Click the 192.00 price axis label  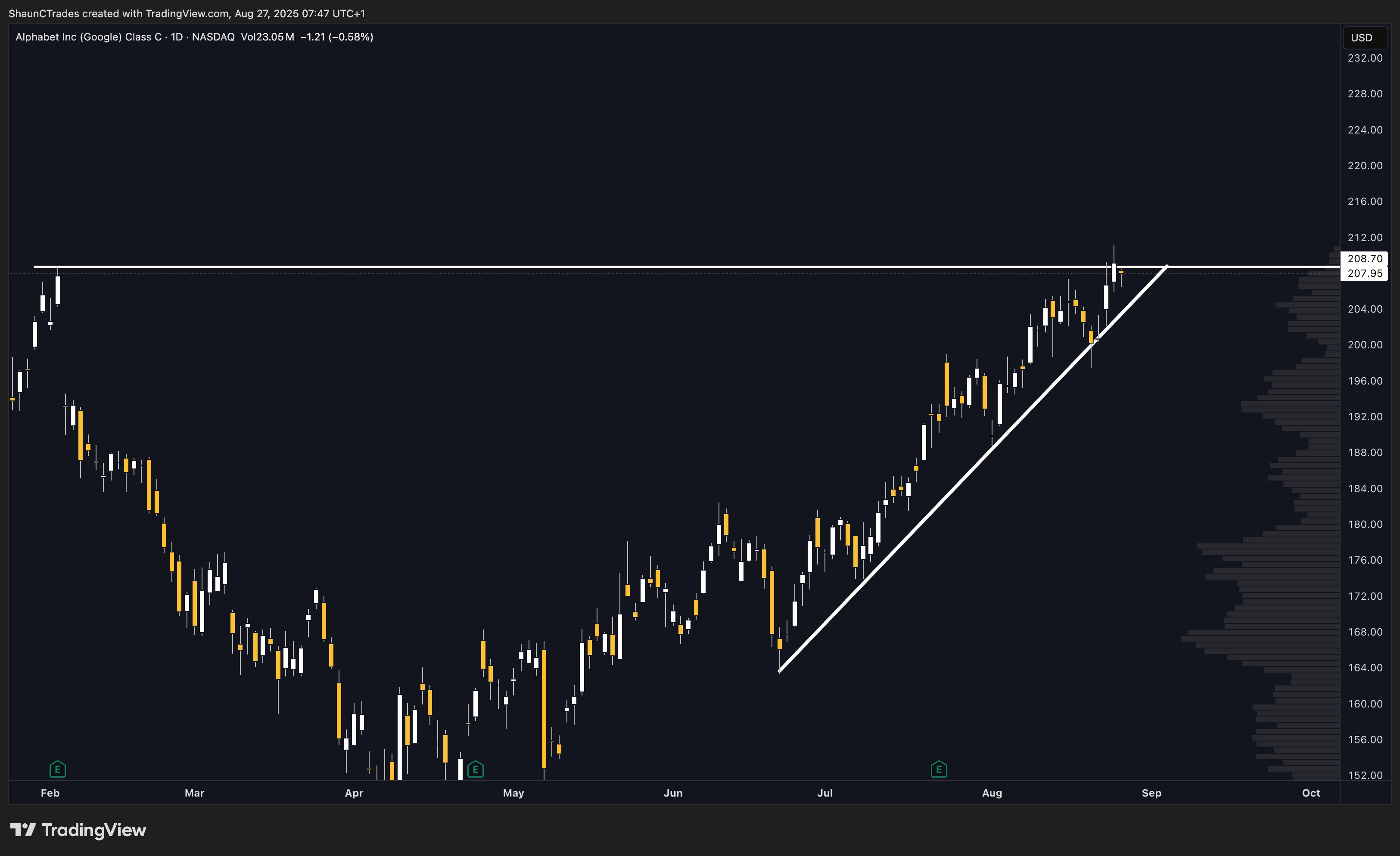point(1366,416)
